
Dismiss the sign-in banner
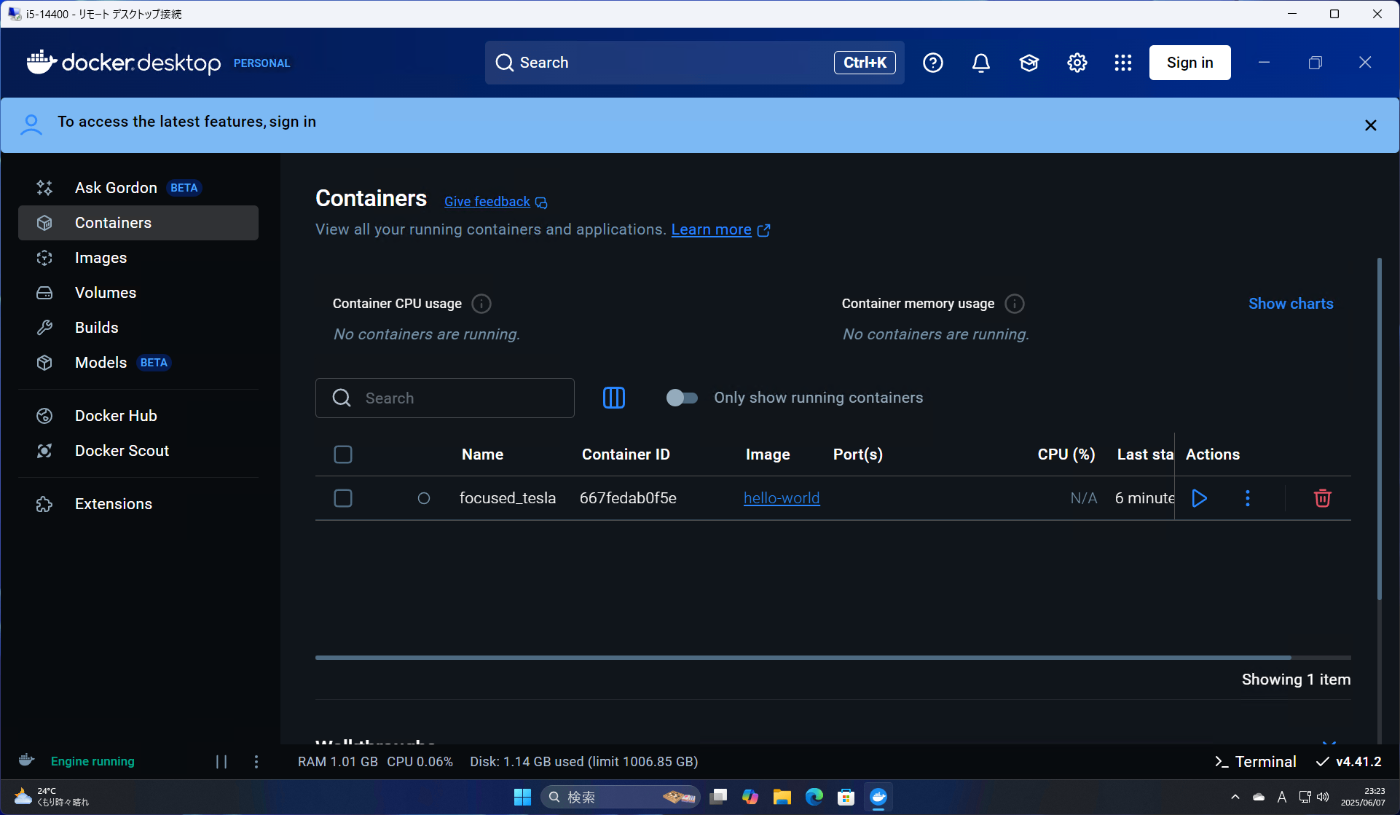pyautogui.click(x=1371, y=125)
